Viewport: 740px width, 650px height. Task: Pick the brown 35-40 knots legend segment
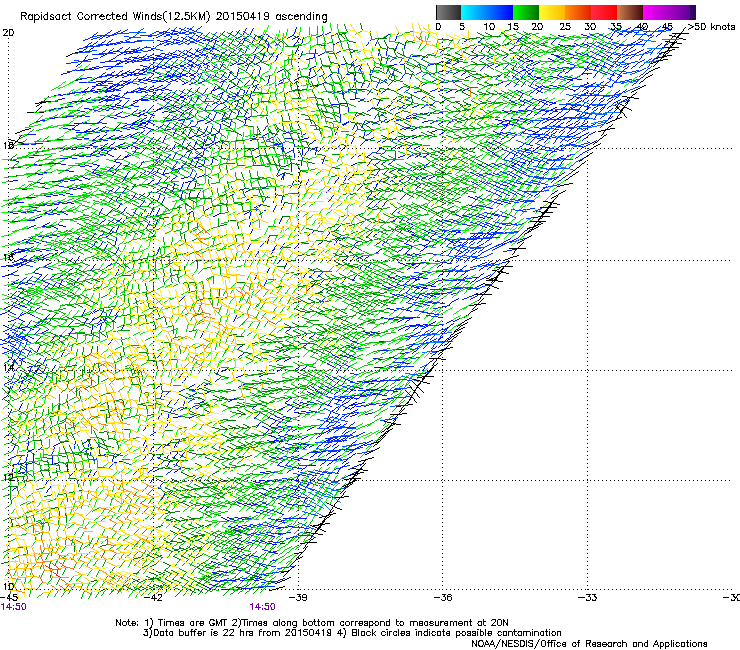630,12
